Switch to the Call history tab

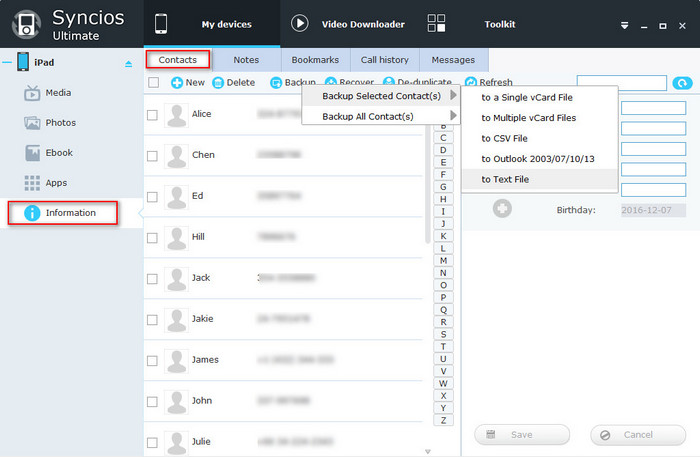(x=384, y=60)
